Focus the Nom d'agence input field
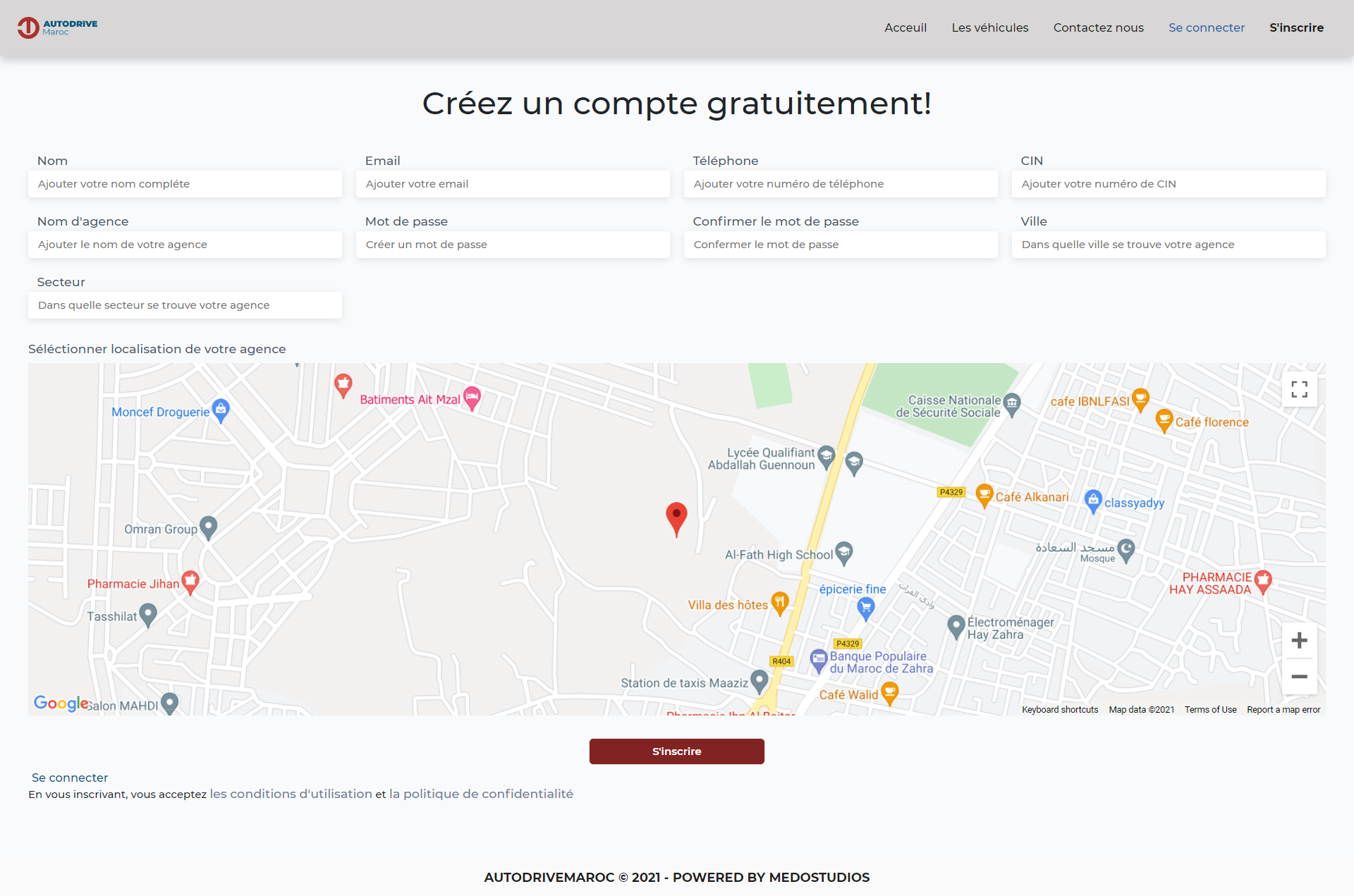 tap(185, 245)
